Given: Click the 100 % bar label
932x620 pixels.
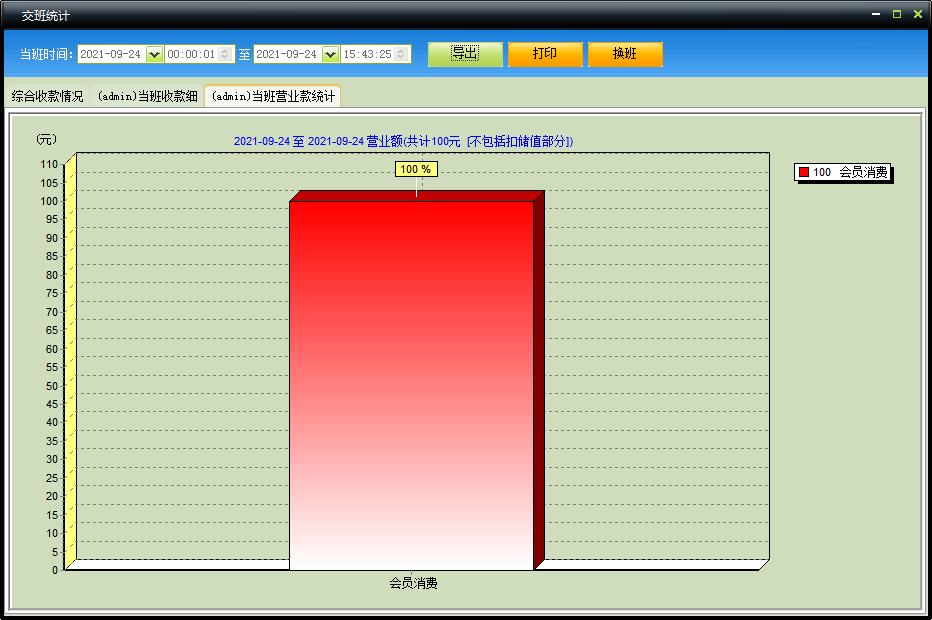Looking at the screenshot, I should (416, 169).
